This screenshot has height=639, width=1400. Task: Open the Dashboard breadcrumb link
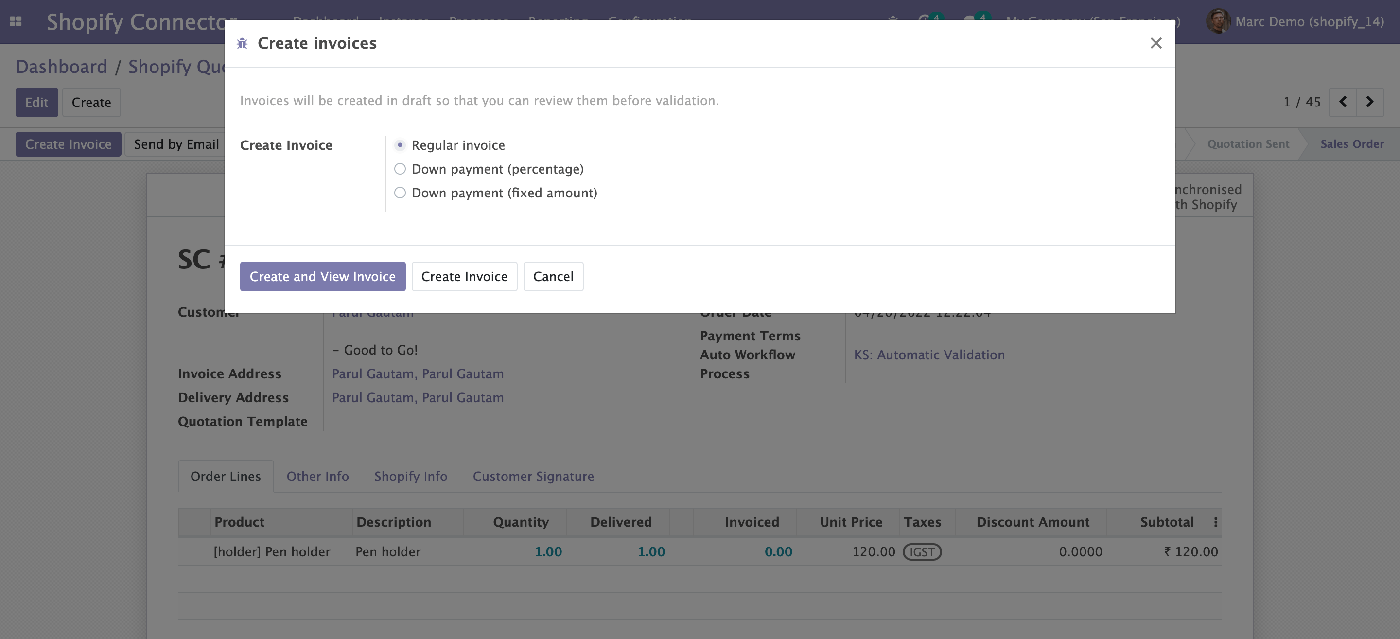(61, 67)
